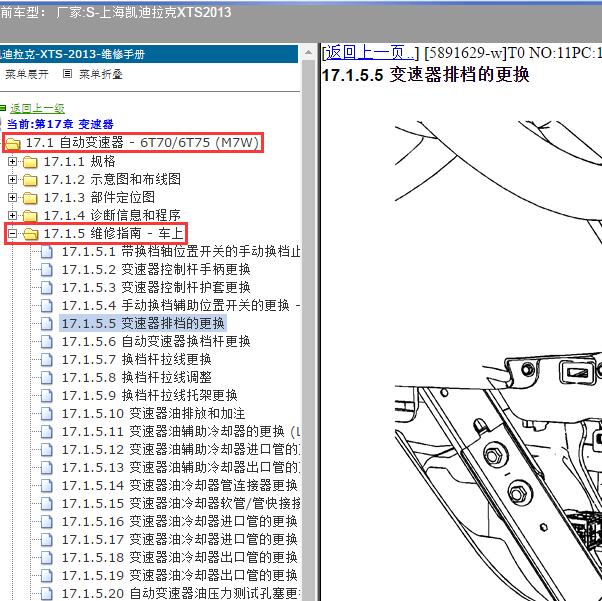The height and width of the screenshot is (601, 602).
Task: Click the 17.1.5.5 变速器排档的更换 page title
Action: click(425, 75)
